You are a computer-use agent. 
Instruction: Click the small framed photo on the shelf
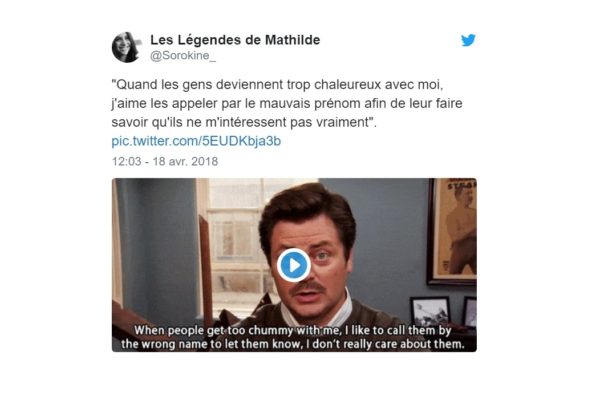[431, 312]
